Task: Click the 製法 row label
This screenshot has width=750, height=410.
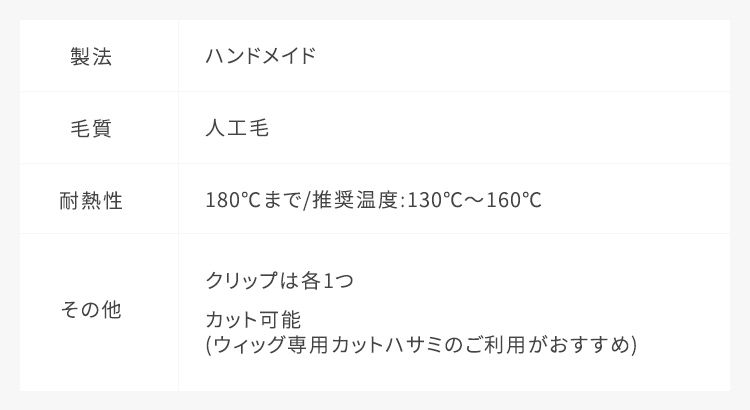Action: pyautogui.click(x=91, y=57)
